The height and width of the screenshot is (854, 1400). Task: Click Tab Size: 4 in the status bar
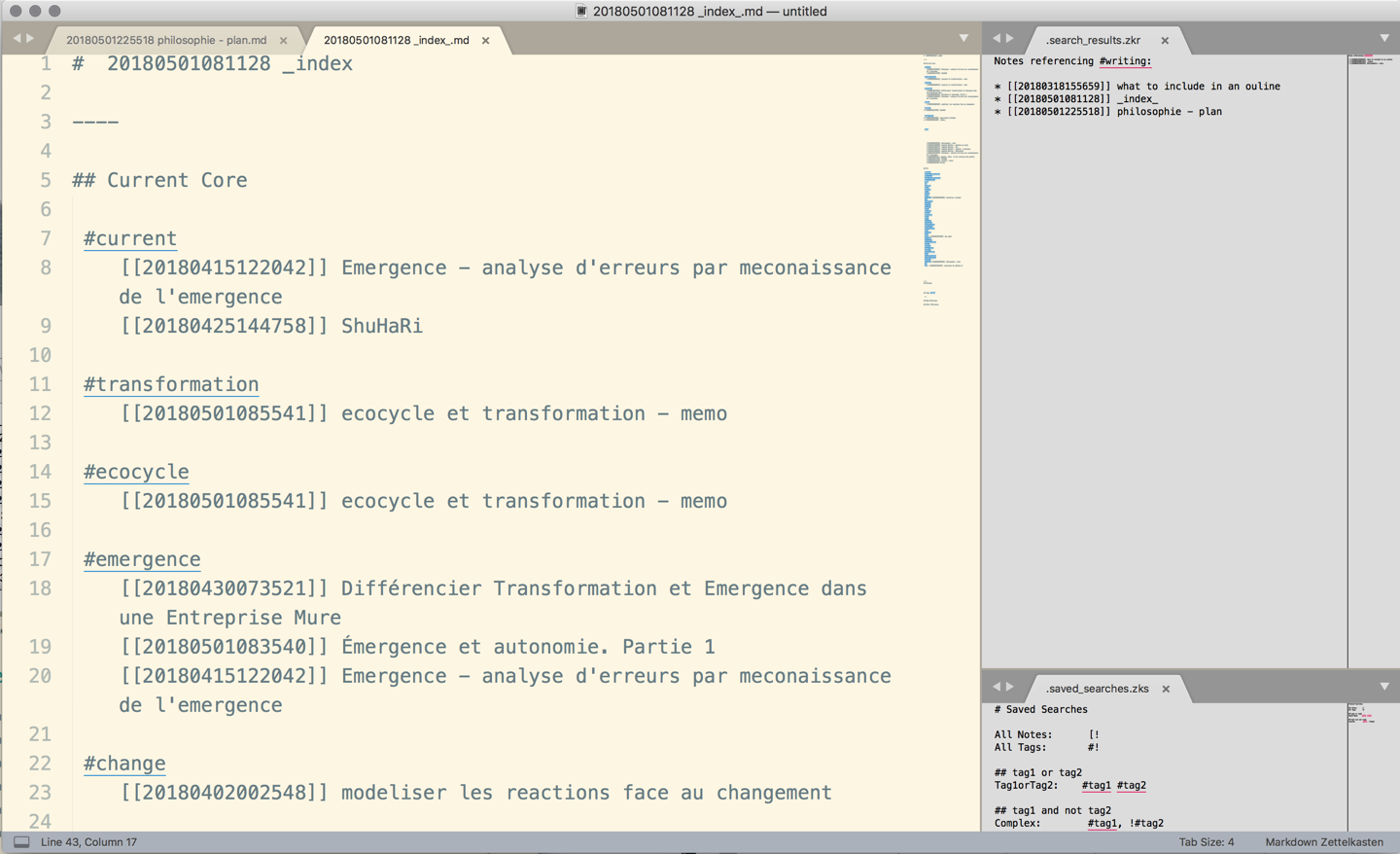1206,841
